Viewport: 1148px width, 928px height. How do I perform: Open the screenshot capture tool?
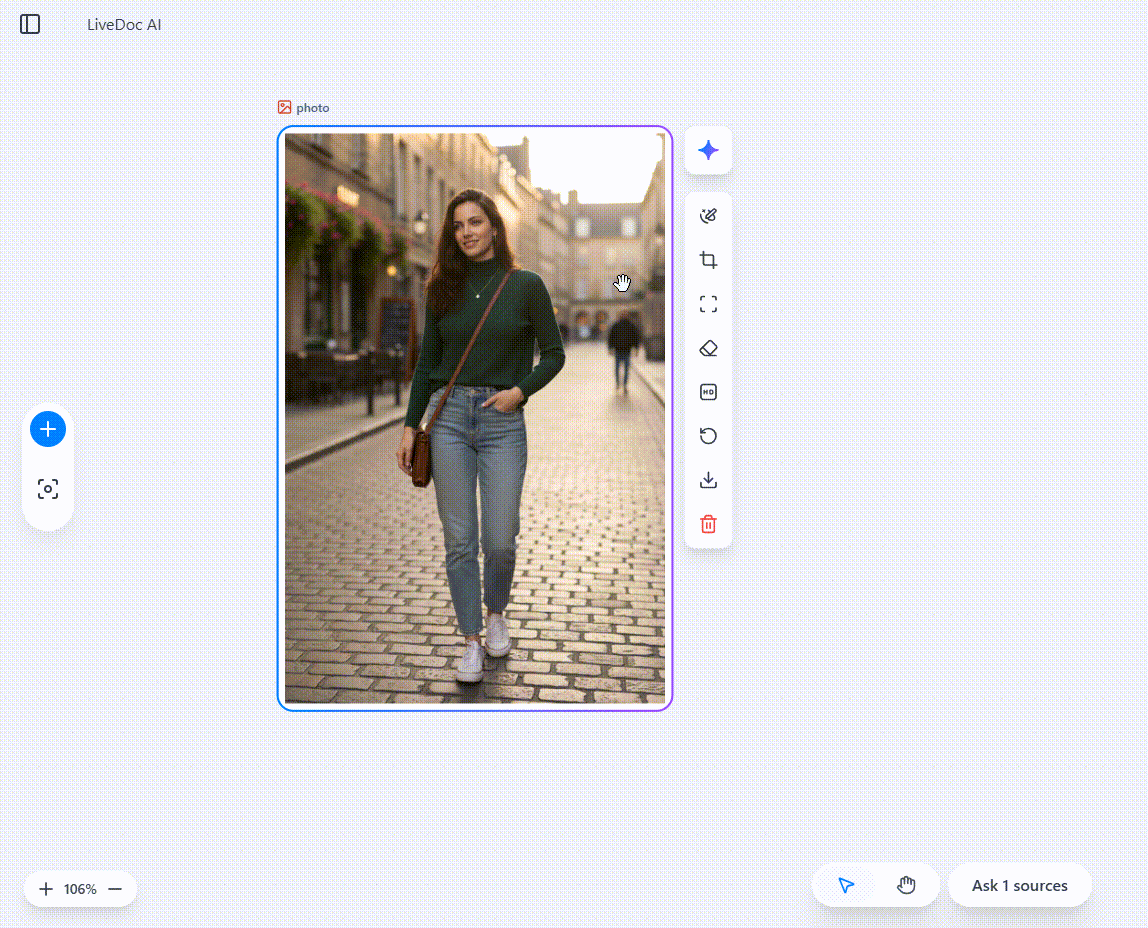(x=47, y=489)
